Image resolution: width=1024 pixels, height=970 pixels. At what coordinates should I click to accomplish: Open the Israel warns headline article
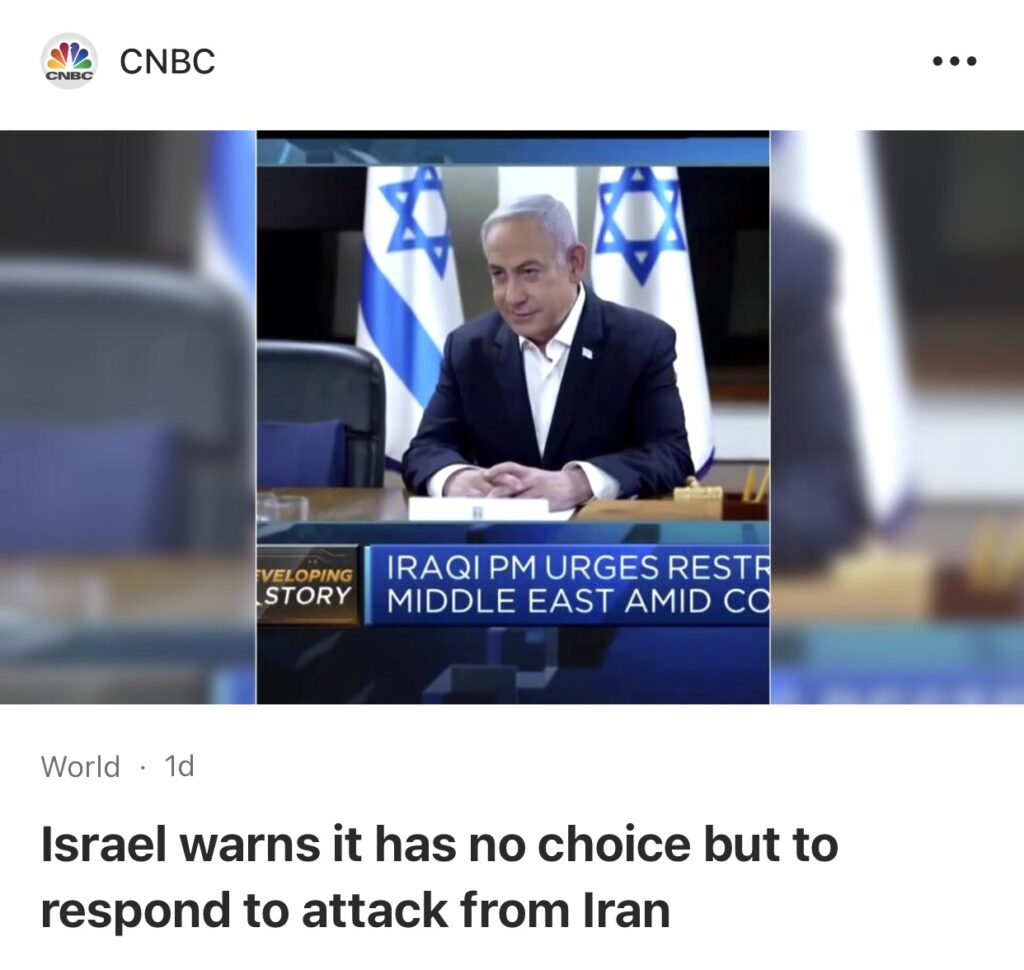[x=439, y=876]
